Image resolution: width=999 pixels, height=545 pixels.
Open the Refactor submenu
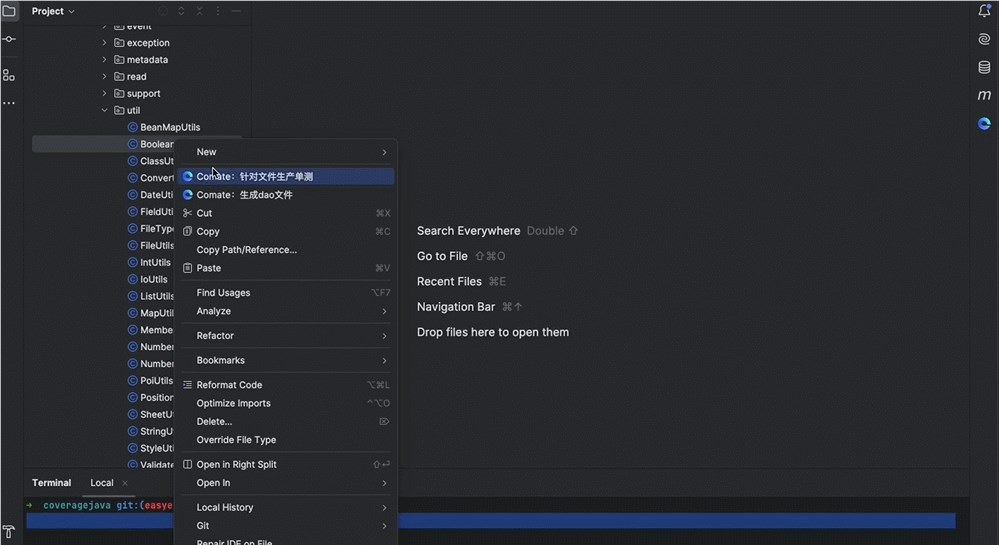(215, 336)
